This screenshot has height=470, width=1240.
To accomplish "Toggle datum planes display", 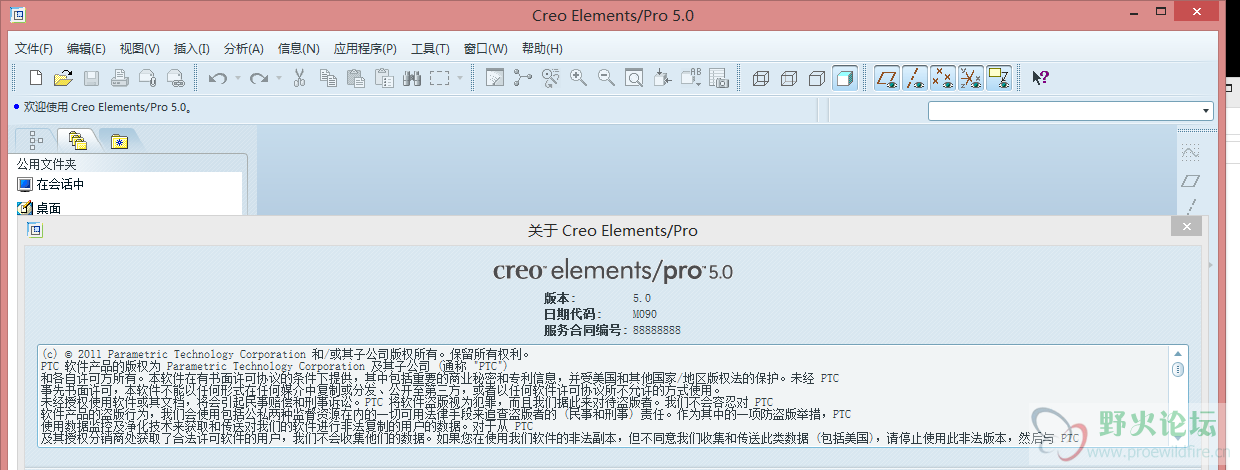I will 887,77.
